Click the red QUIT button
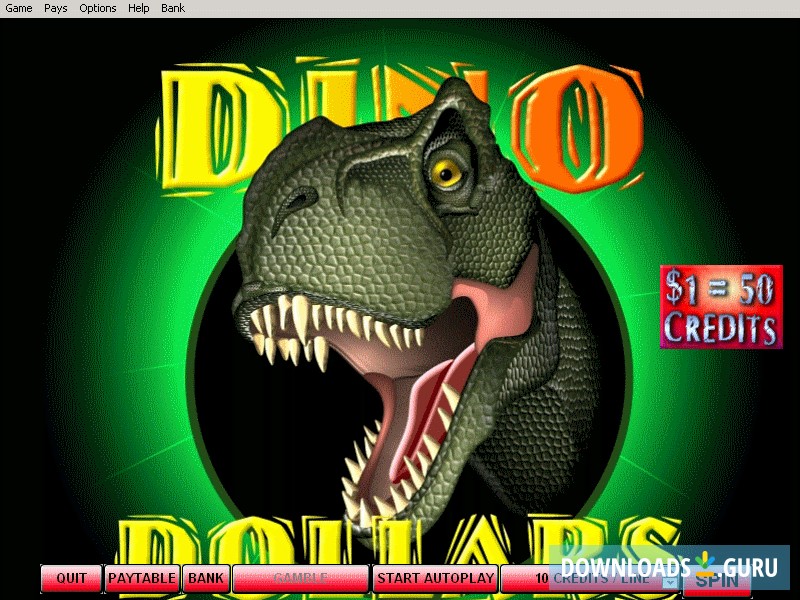Screen dimensions: 800x600 coord(71,578)
